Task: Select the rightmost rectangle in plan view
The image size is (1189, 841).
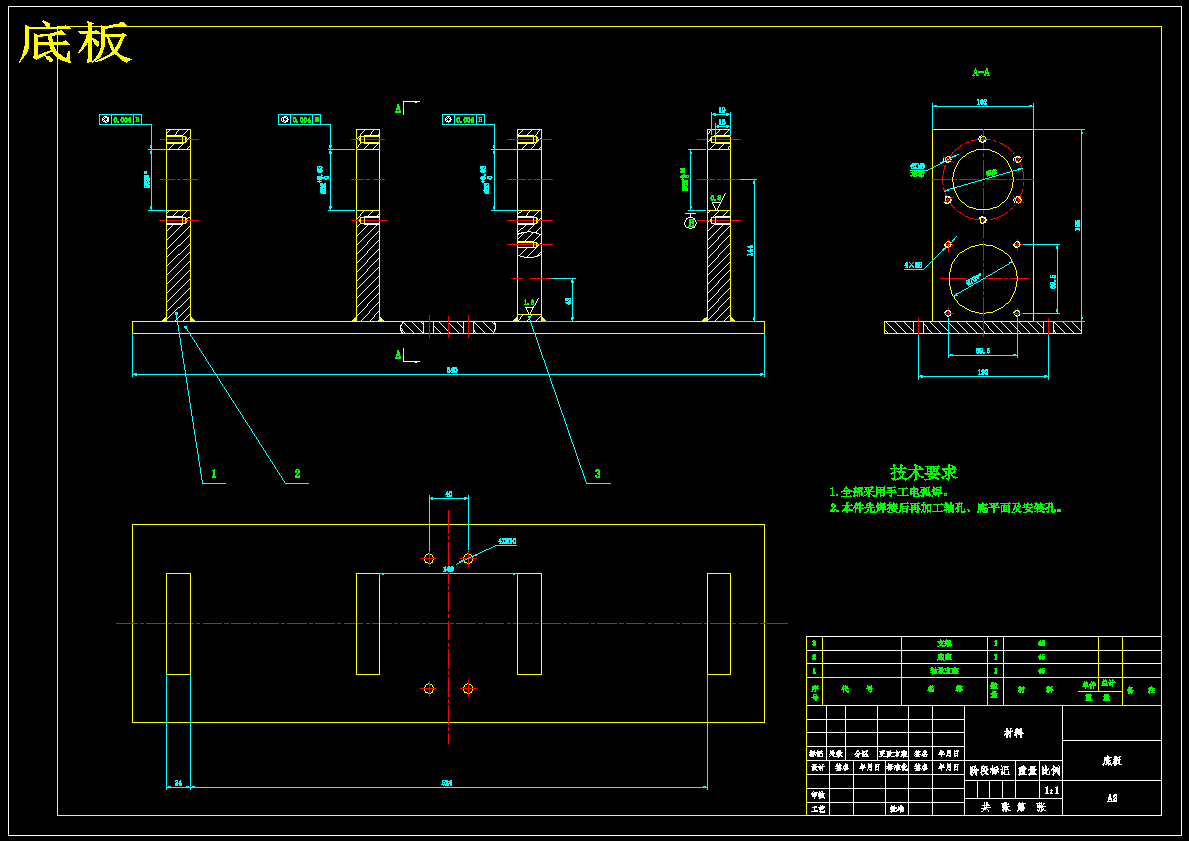Action: 719,624
